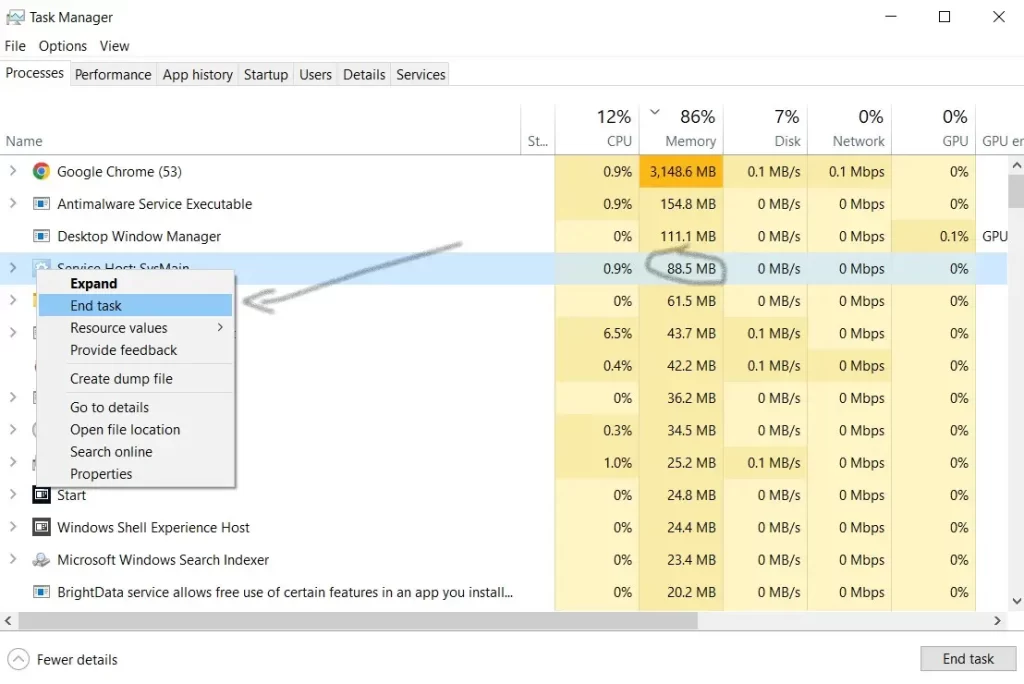Switch to the Performance tab
1024x684 pixels.
click(x=113, y=74)
